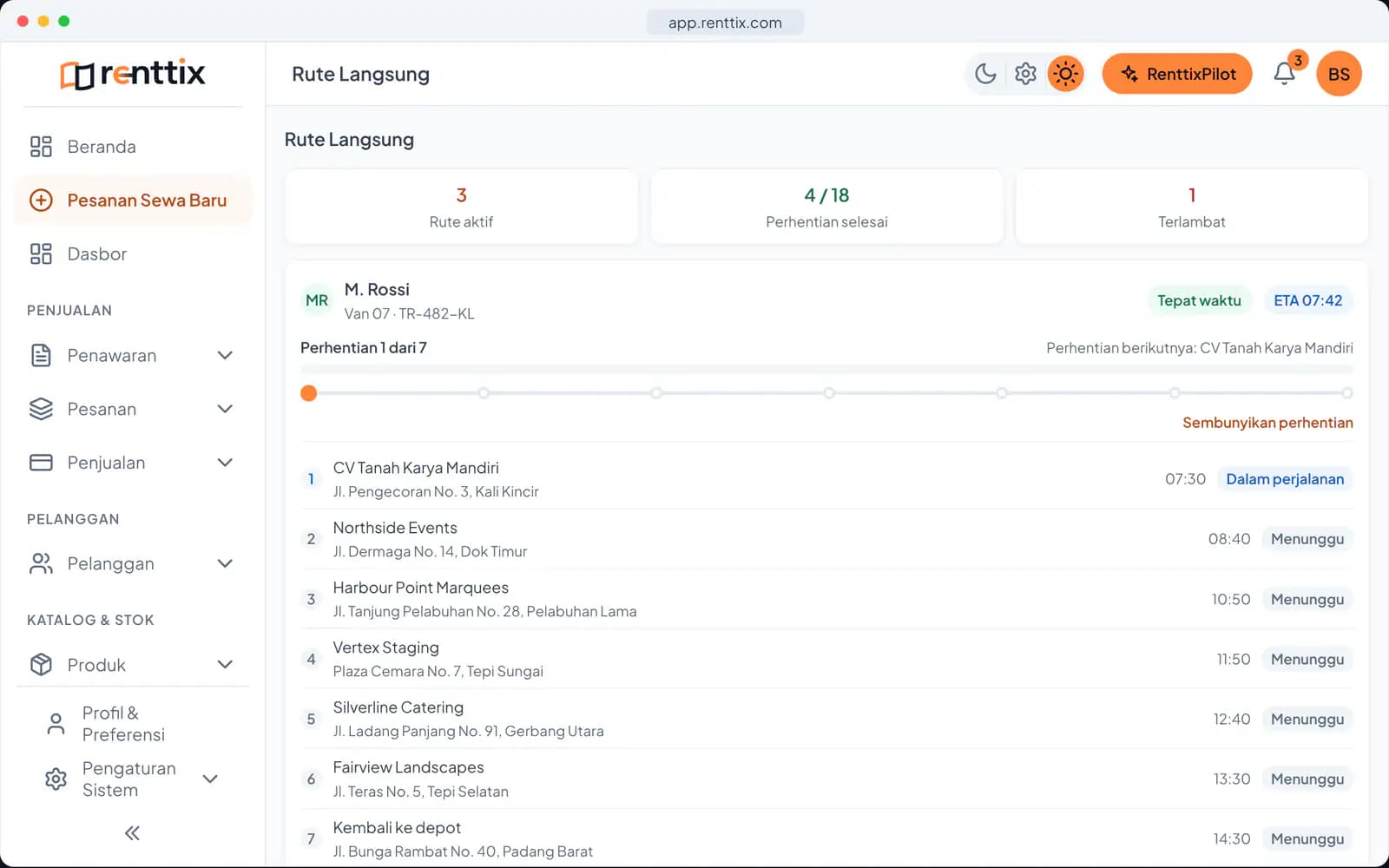Select light mode sun icon

click(x=1065, y=74)
